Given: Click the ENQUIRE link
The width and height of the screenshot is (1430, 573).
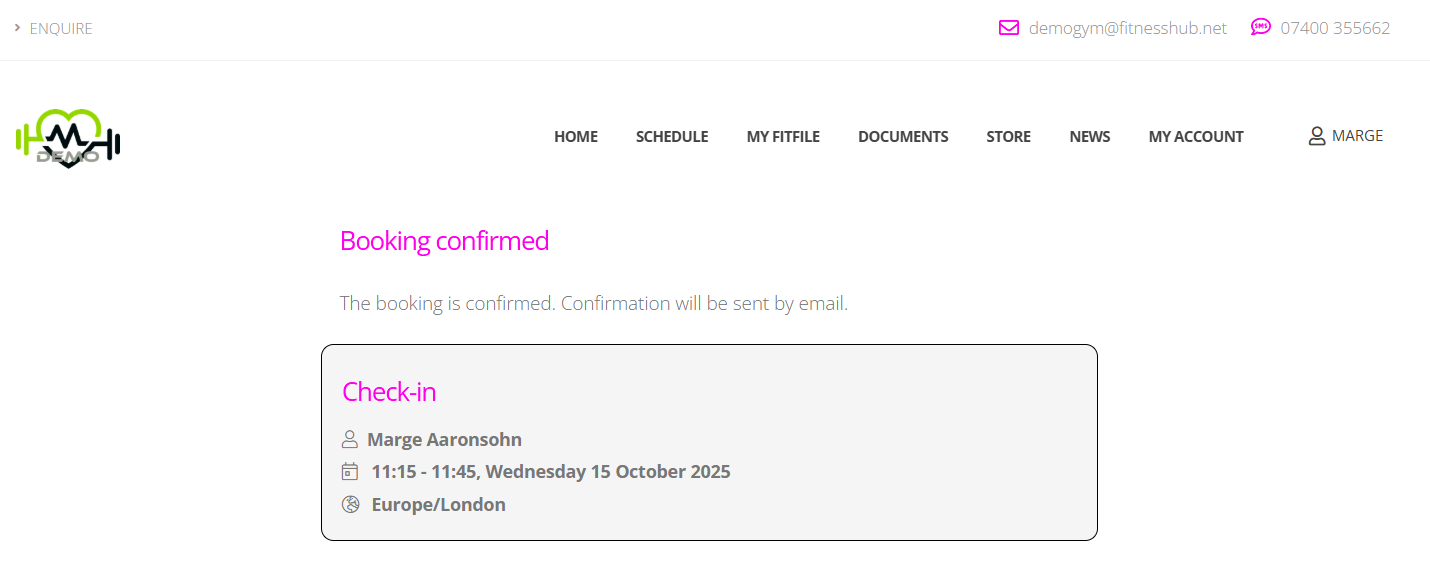Looking at the screenshot, I should click(x=61, y=29).
